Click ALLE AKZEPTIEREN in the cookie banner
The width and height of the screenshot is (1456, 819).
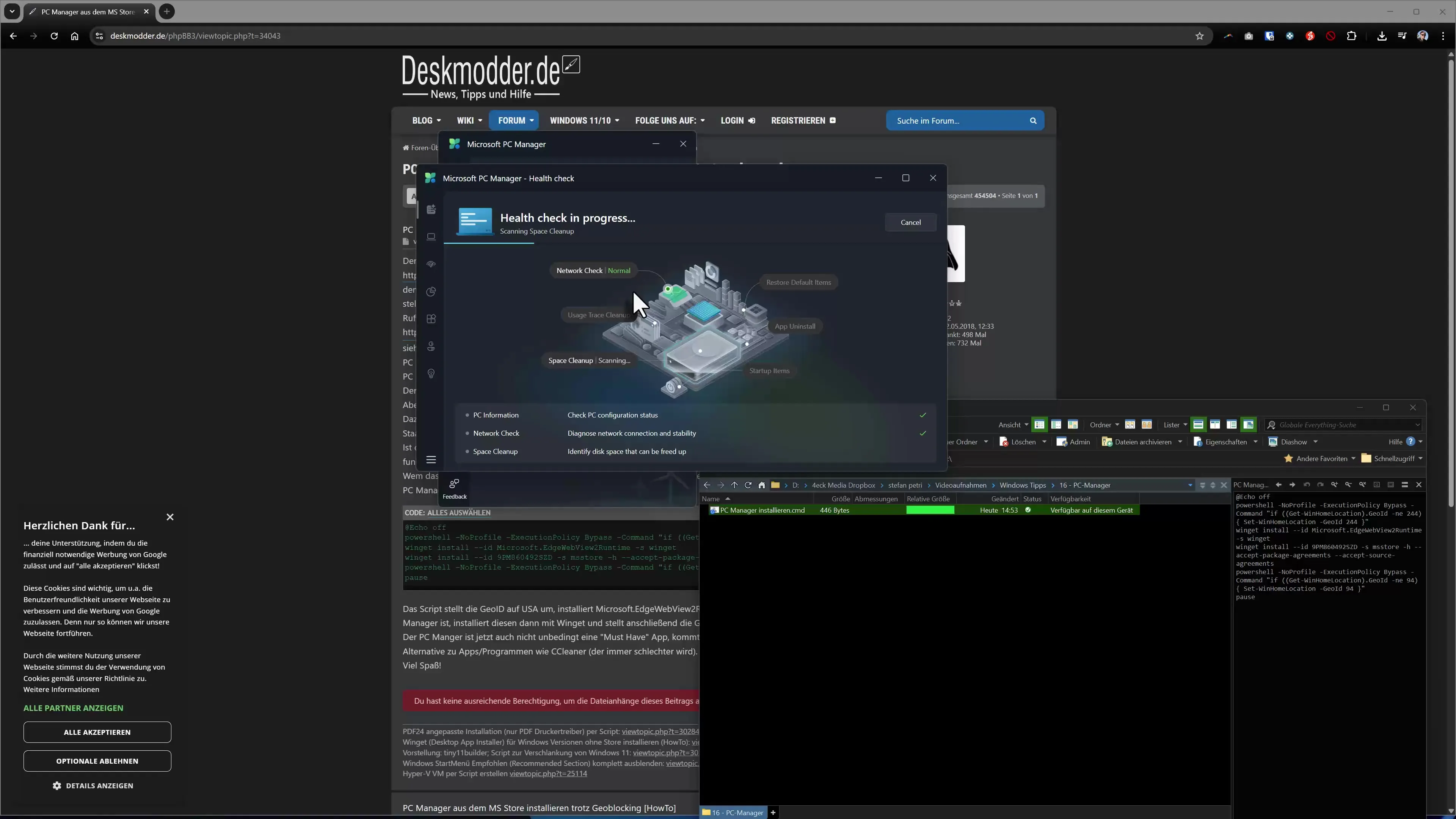pos(97,732)
